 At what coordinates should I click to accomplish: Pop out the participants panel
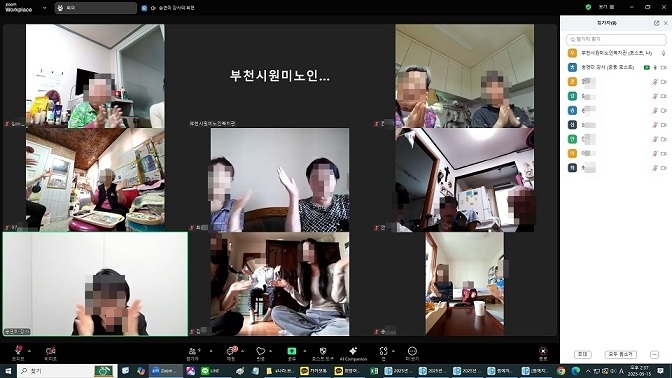point(656,23)
